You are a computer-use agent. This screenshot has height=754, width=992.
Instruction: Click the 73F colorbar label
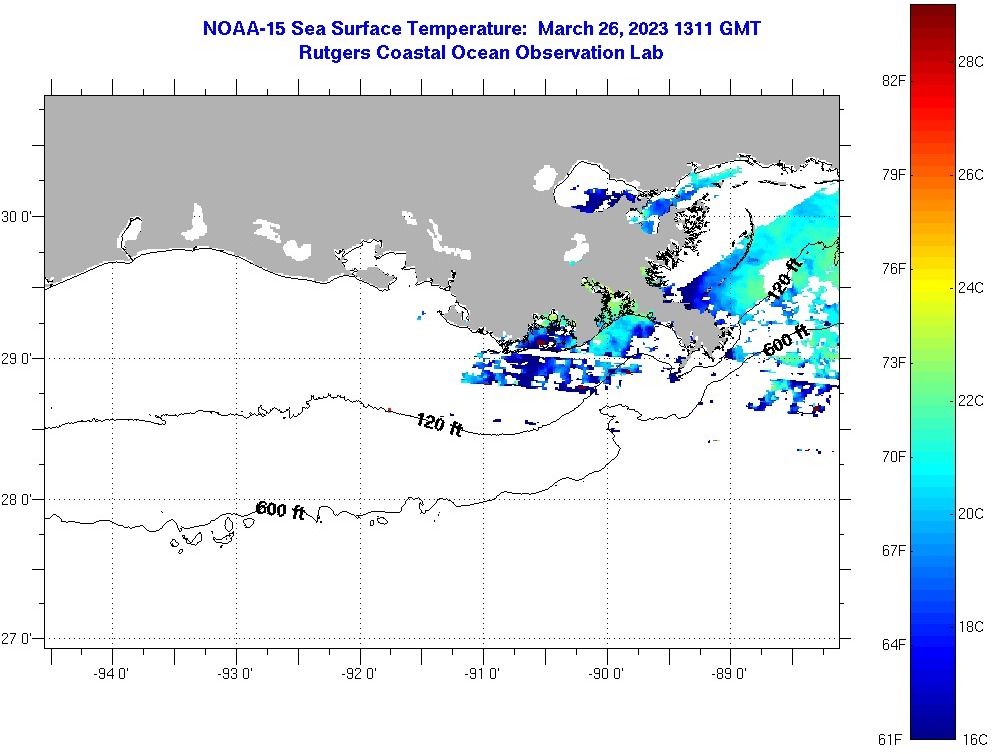coord(893,362)
